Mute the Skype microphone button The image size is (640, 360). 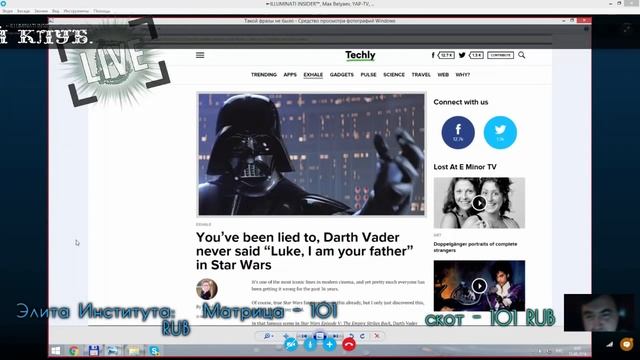pyautogui.click(x=310, y=344)
